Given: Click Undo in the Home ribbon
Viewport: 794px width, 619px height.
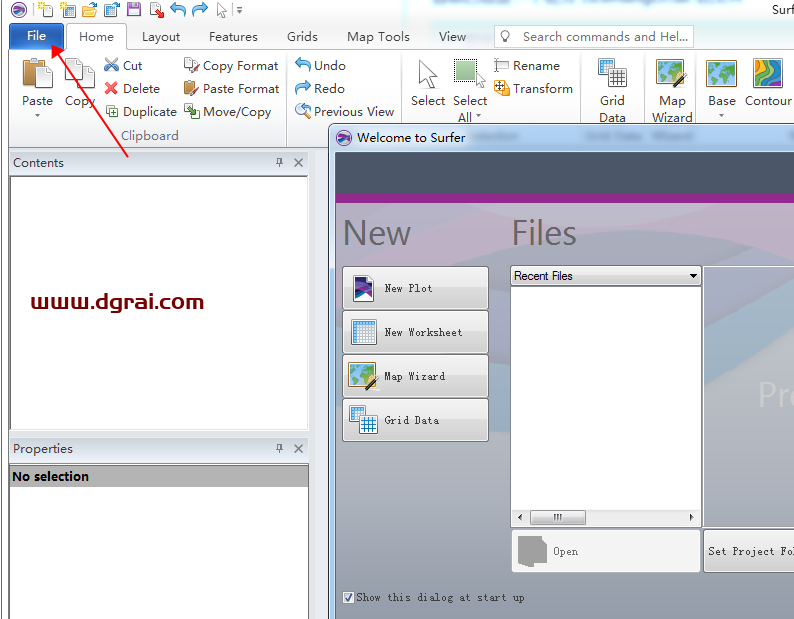Looking at the screenshot, I should (320, 65).
